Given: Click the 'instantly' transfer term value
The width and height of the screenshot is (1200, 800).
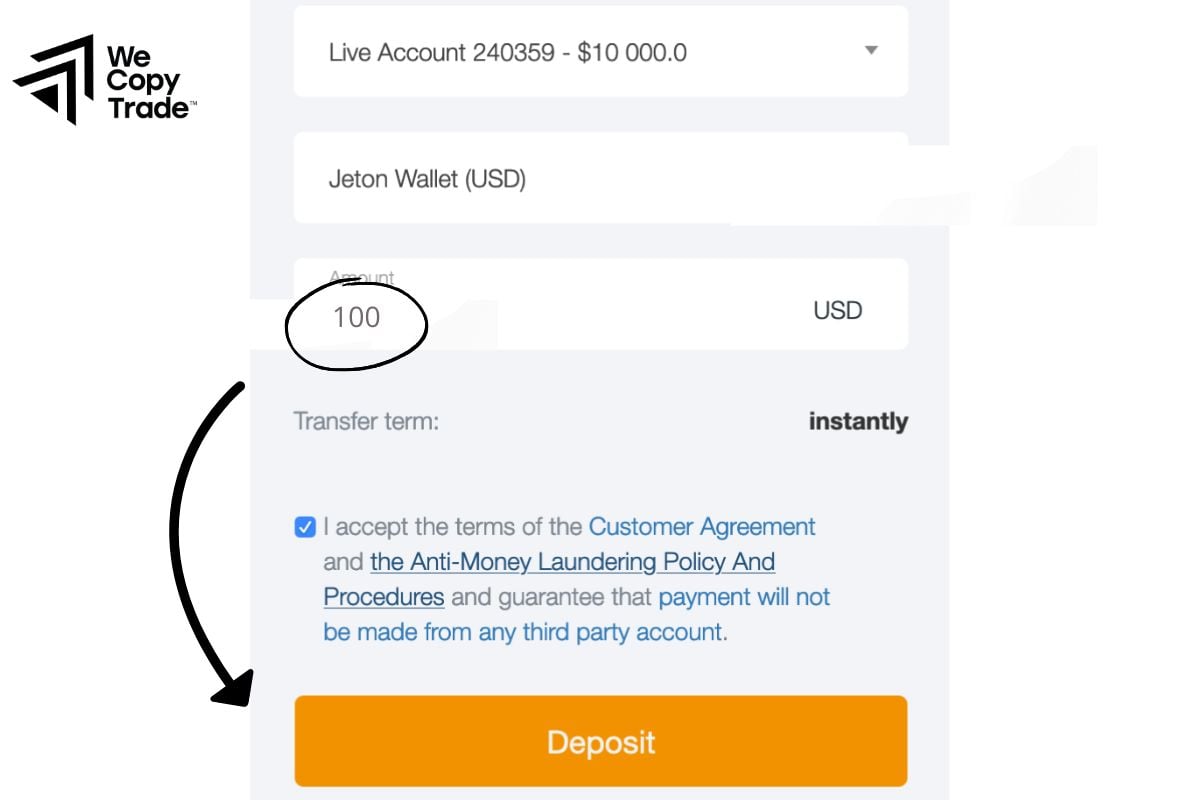Looking at the screenshot, I should tap(857, 421).
